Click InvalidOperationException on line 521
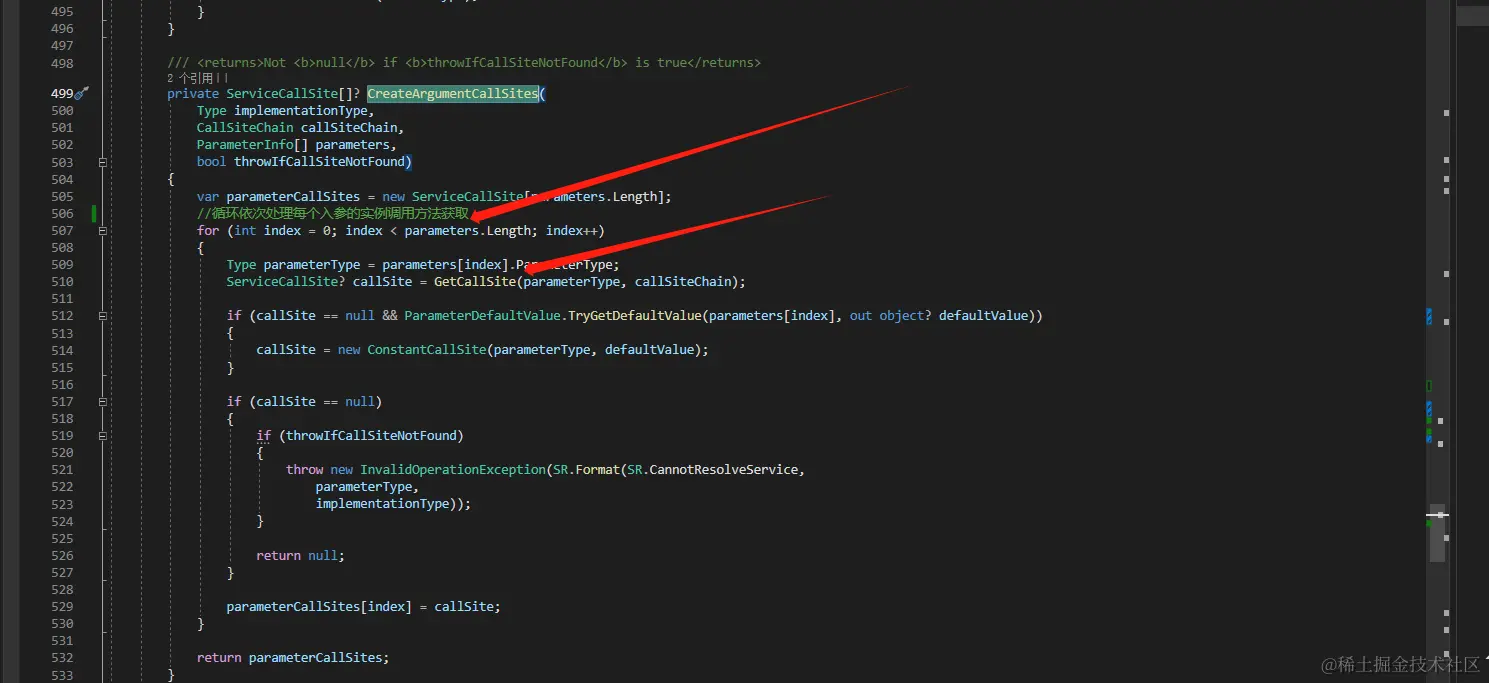 [x=453, y=470]
